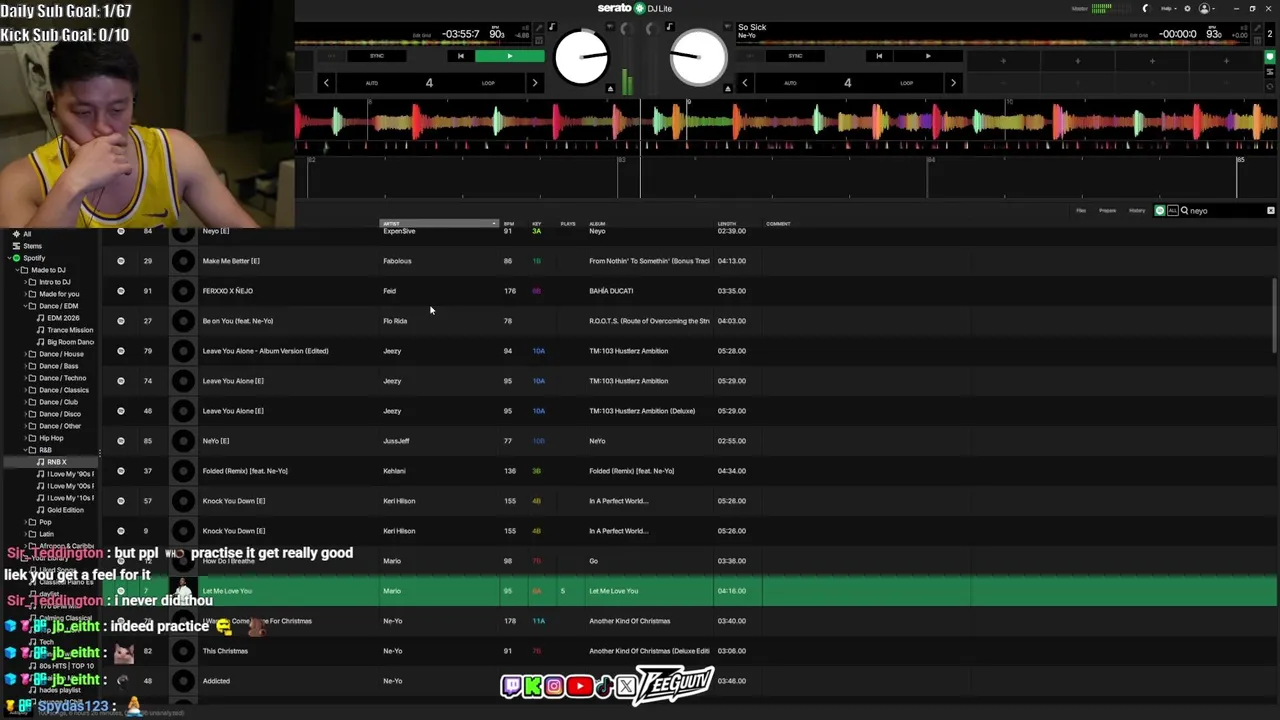Click the library vertical scrollbar

pyautogui.click(x=1274, y=316)
